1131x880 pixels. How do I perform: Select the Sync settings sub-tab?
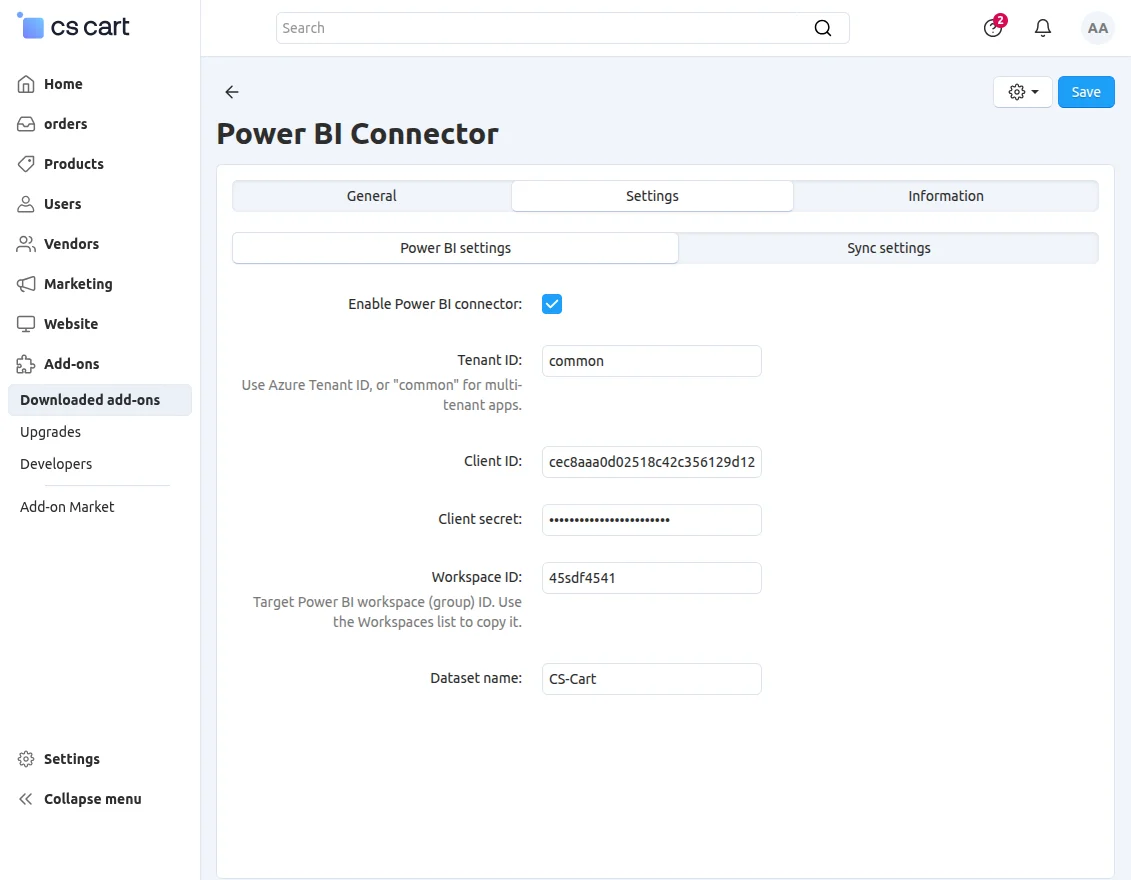pos(889,248)
